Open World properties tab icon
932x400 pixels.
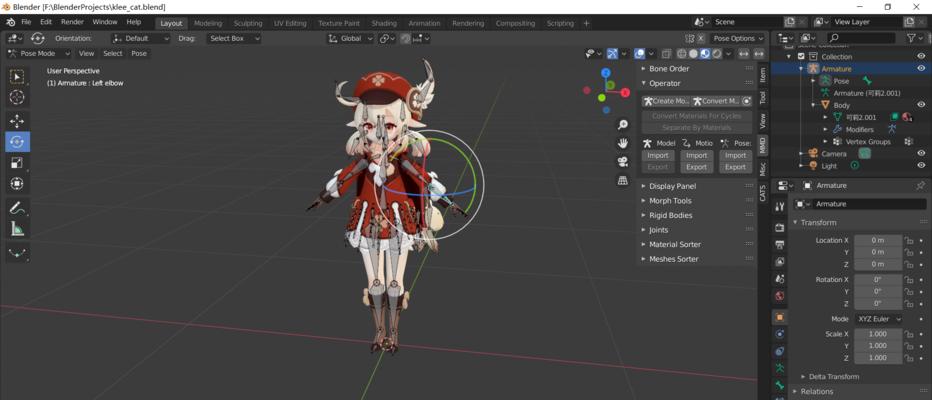coord(780,296)
